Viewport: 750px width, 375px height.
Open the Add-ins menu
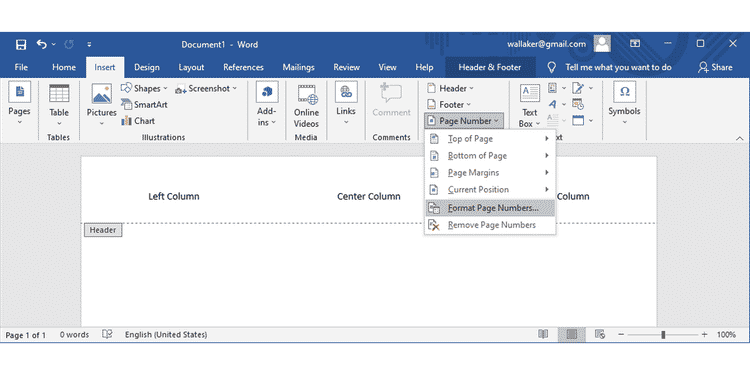coord(267,104)
